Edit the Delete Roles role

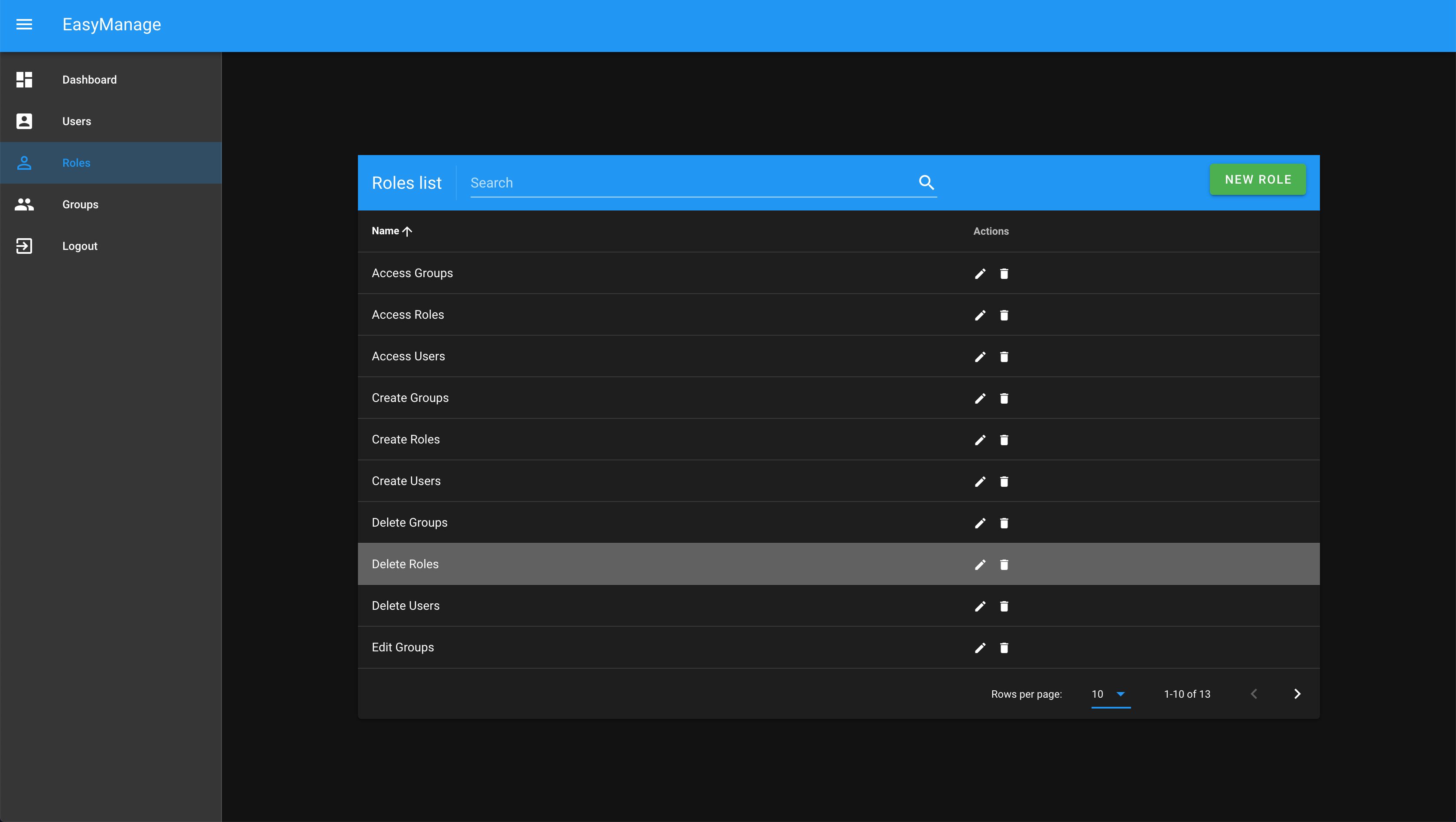point(980,564)
